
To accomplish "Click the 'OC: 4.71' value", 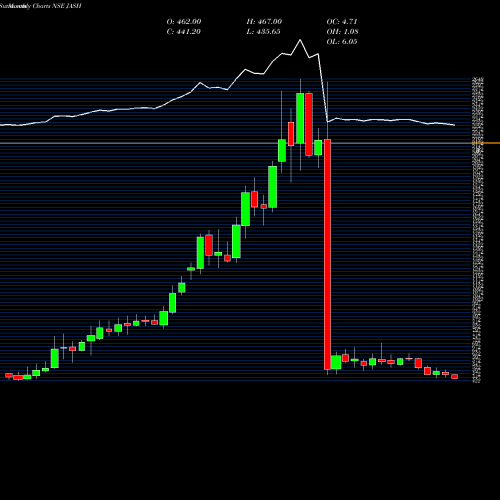I will 342,22.
